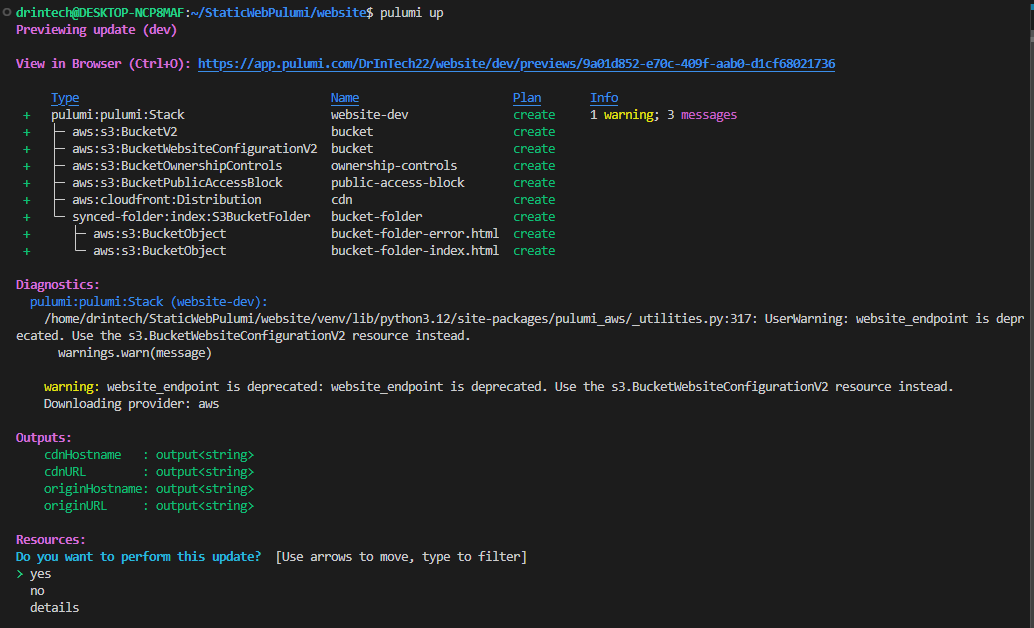Open the Pulumi preview URL link
The image size is (1034, 628).
click(x=516, y=64)
